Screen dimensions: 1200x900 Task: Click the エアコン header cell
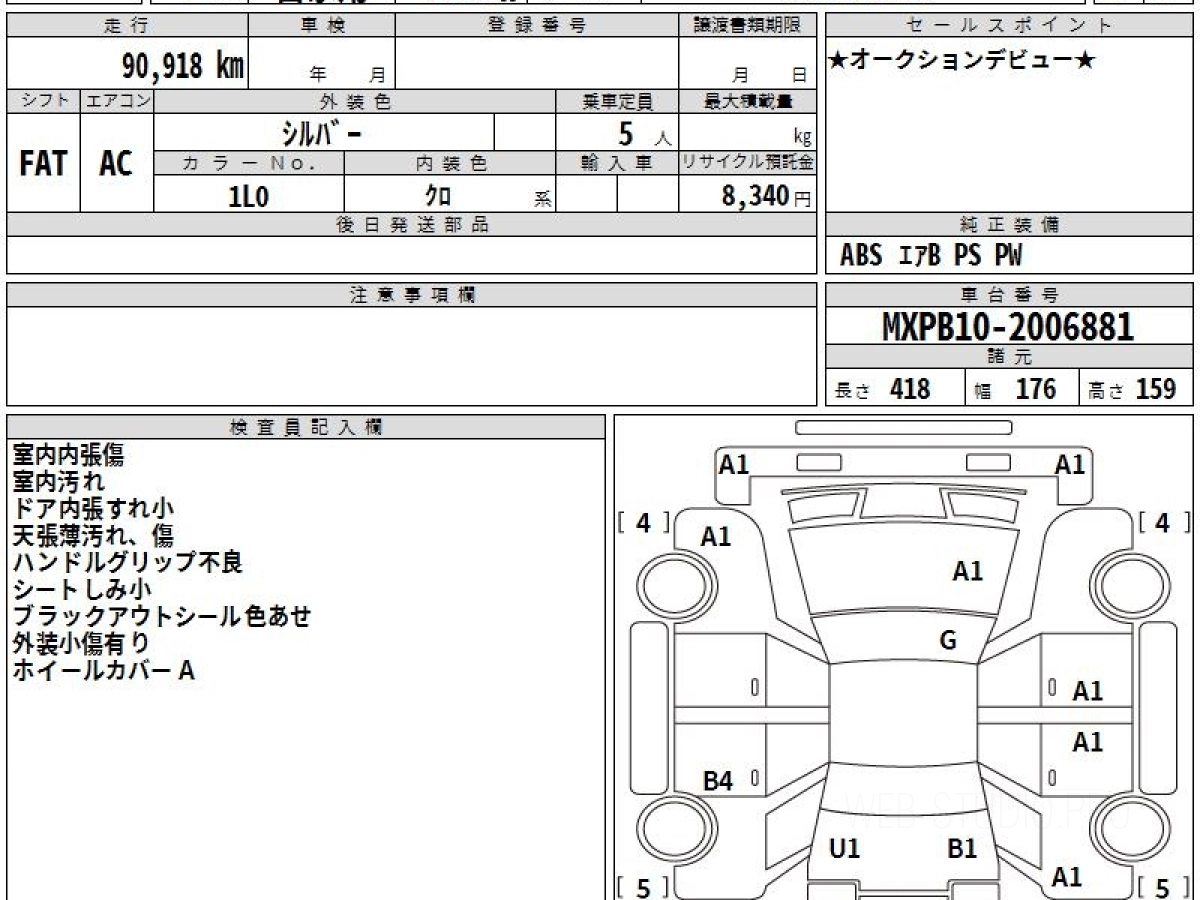[117, 101]
